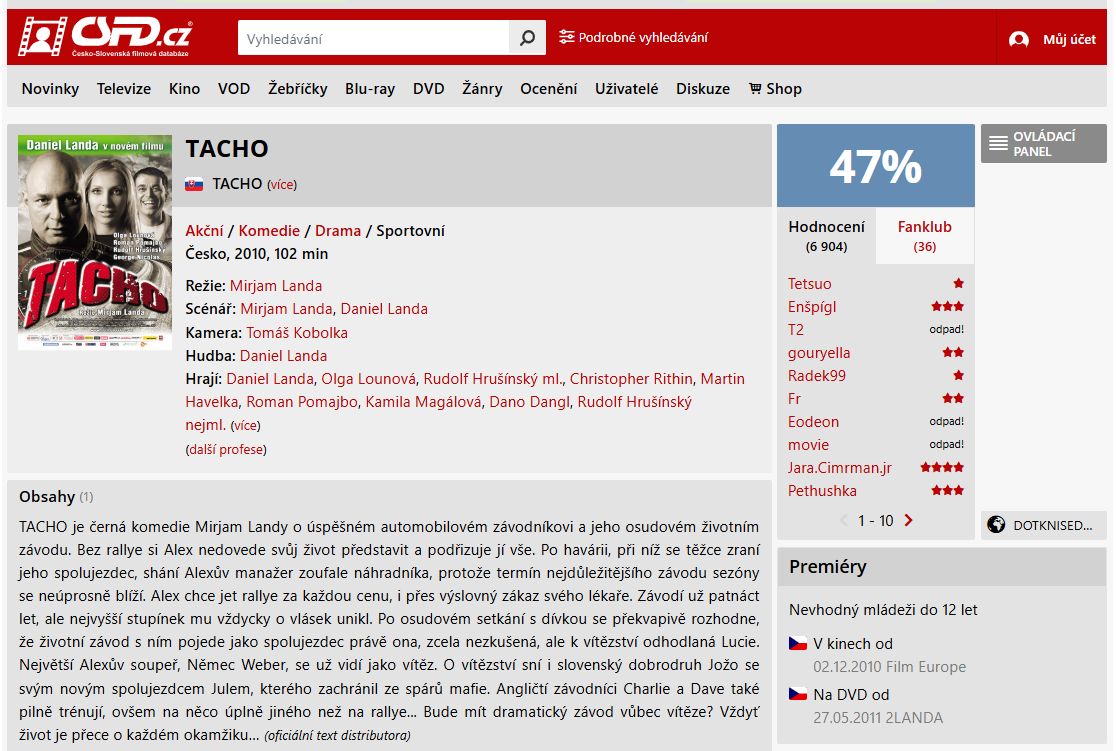Click the 47% rating box
This screenshot has width=1116, height=751.
point(875,166)
